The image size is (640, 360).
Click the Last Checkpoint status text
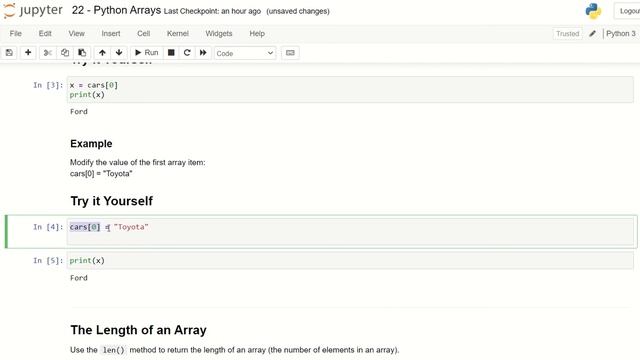point(212,11)
